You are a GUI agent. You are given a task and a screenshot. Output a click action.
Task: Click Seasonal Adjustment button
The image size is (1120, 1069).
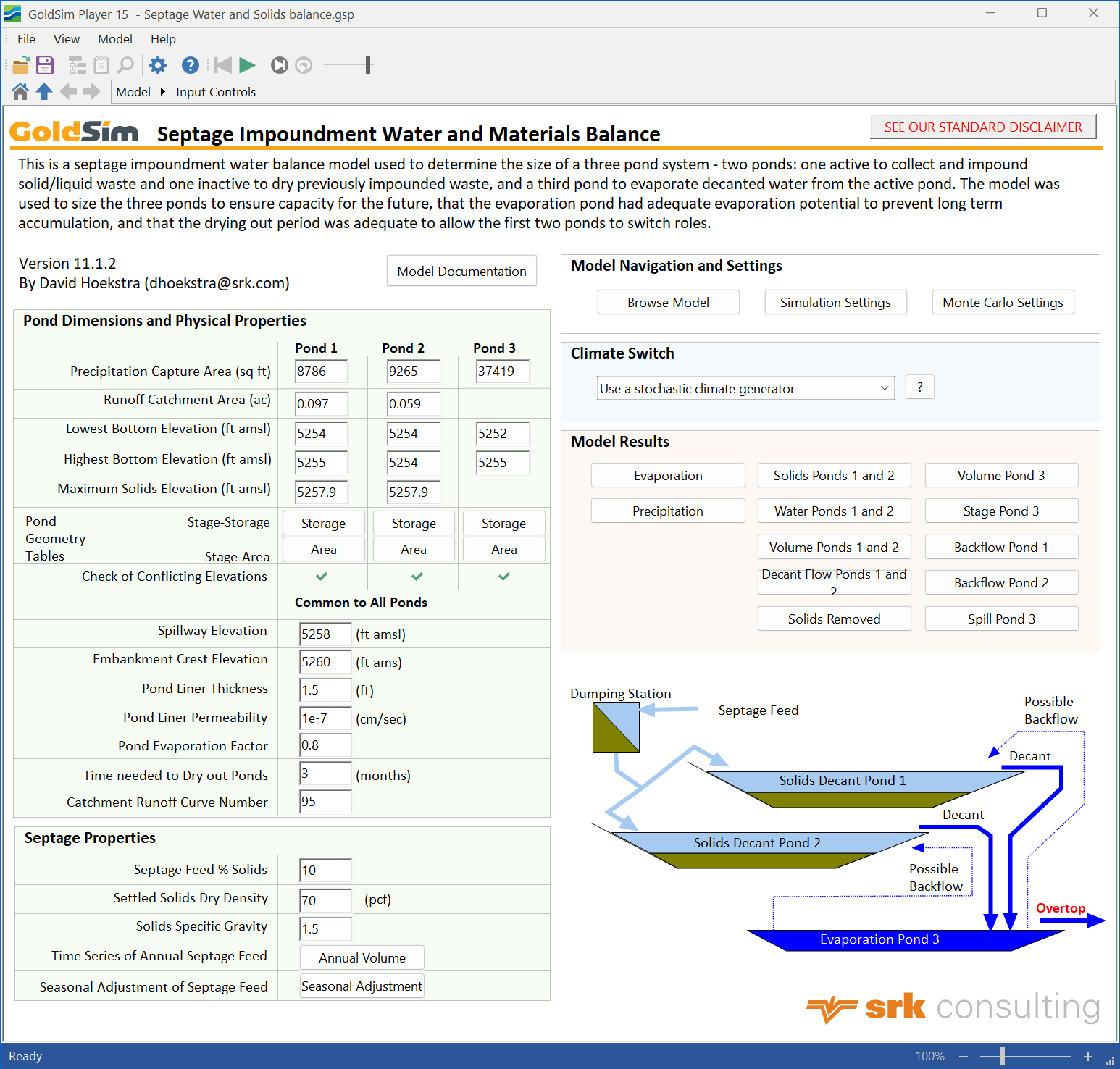click(362, 986)
